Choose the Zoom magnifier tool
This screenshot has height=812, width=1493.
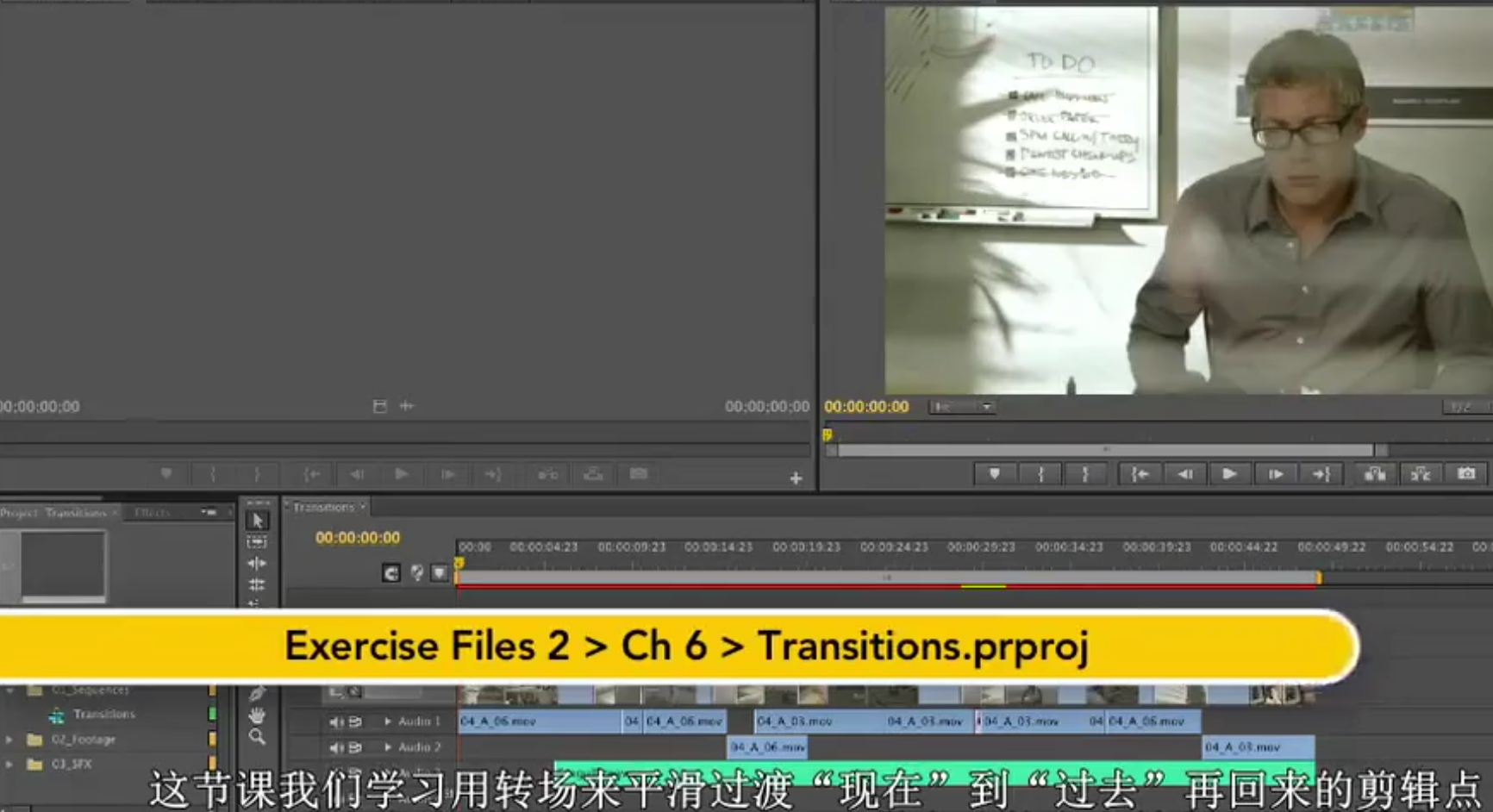click(257, 737)
